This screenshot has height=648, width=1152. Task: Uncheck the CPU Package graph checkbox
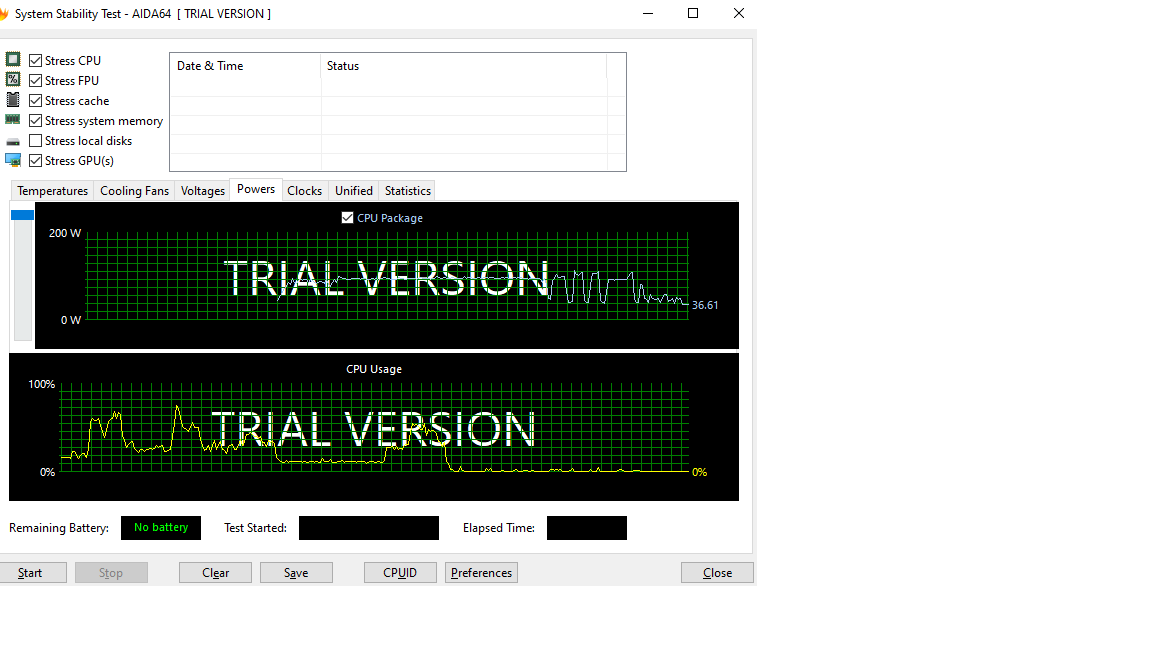(x=348, y=217)
